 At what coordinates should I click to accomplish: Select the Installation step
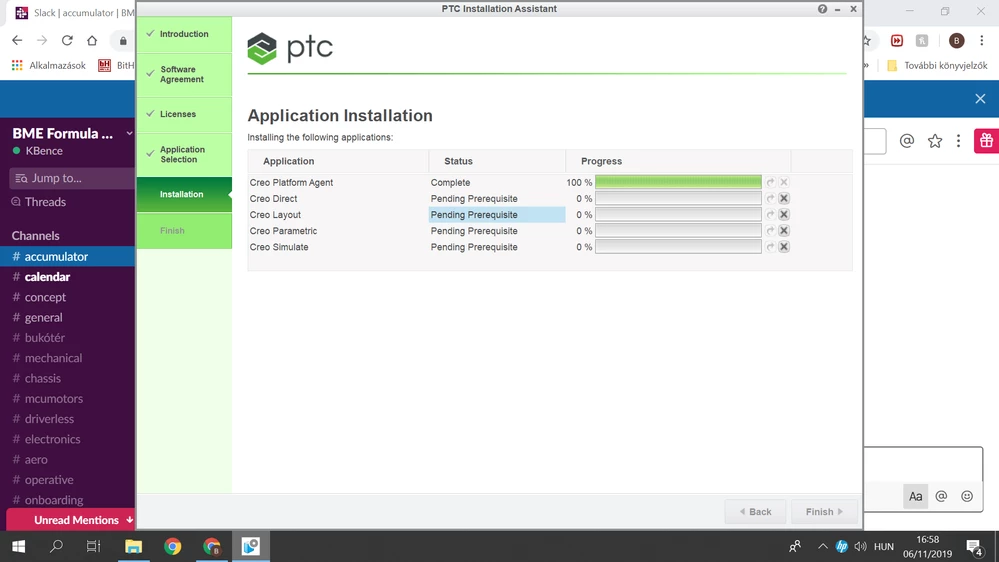184,194
